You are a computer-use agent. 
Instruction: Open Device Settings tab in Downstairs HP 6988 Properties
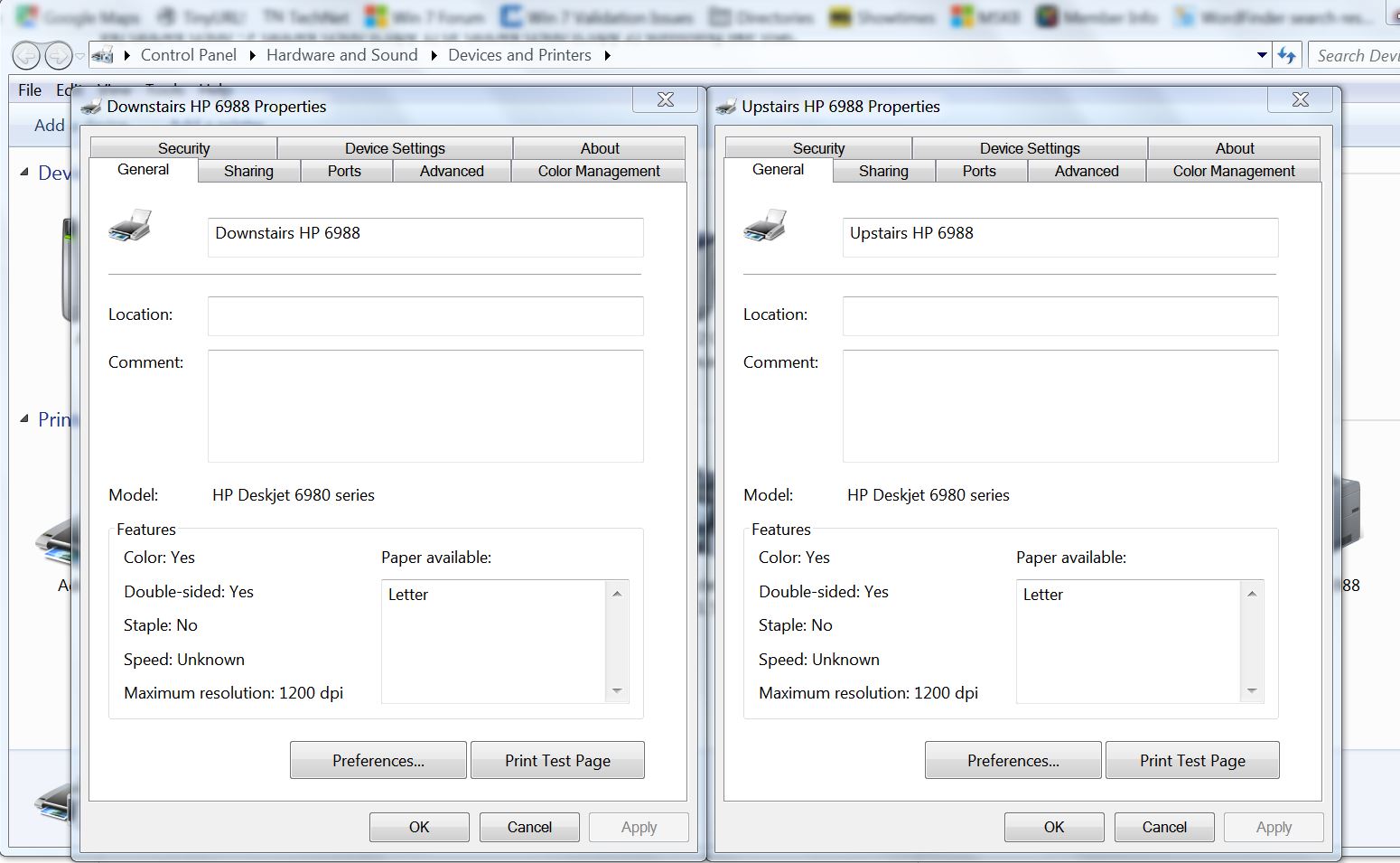click(x=395, y=148)
